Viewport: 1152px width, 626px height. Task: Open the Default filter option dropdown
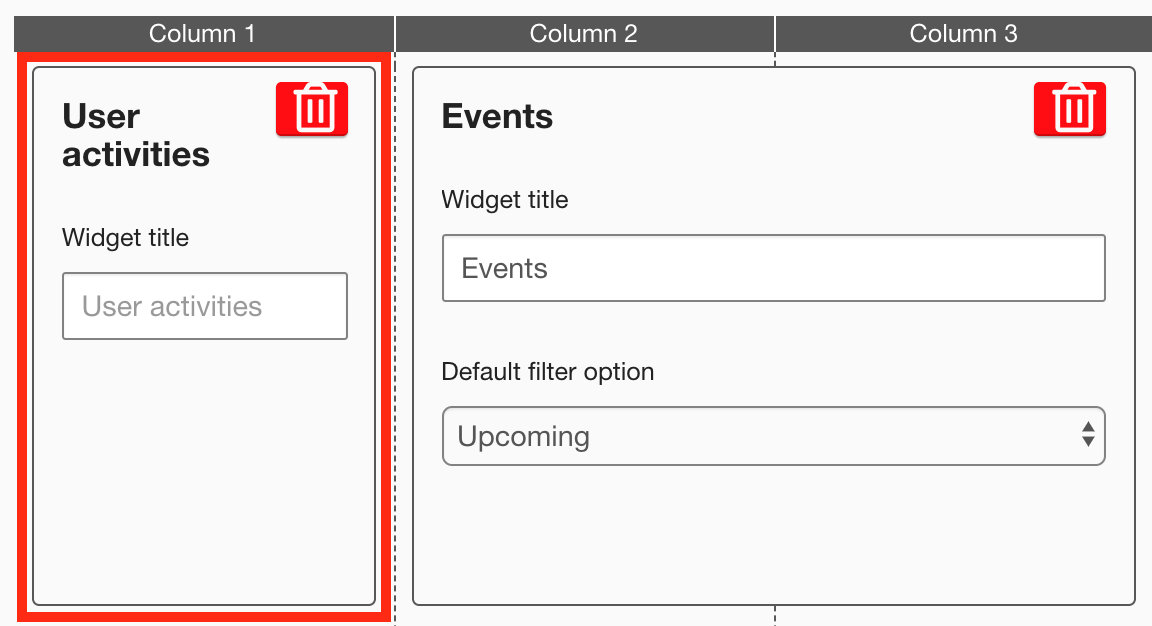[772, 436]
